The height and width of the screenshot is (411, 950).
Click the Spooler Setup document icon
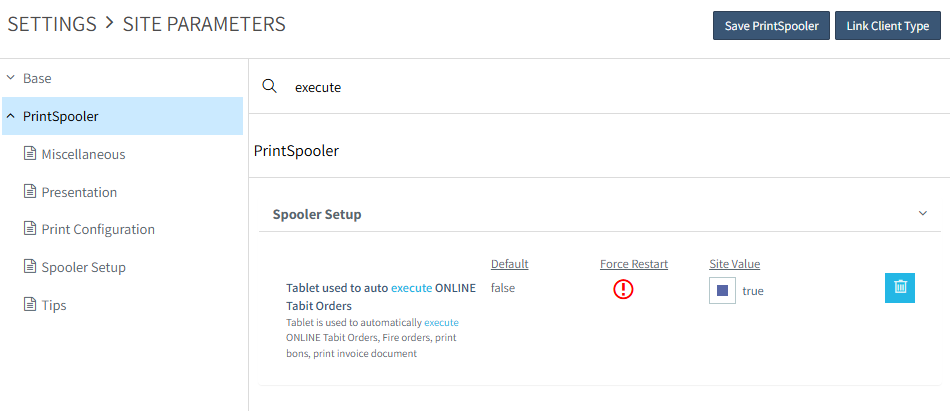tap(30, 267)
